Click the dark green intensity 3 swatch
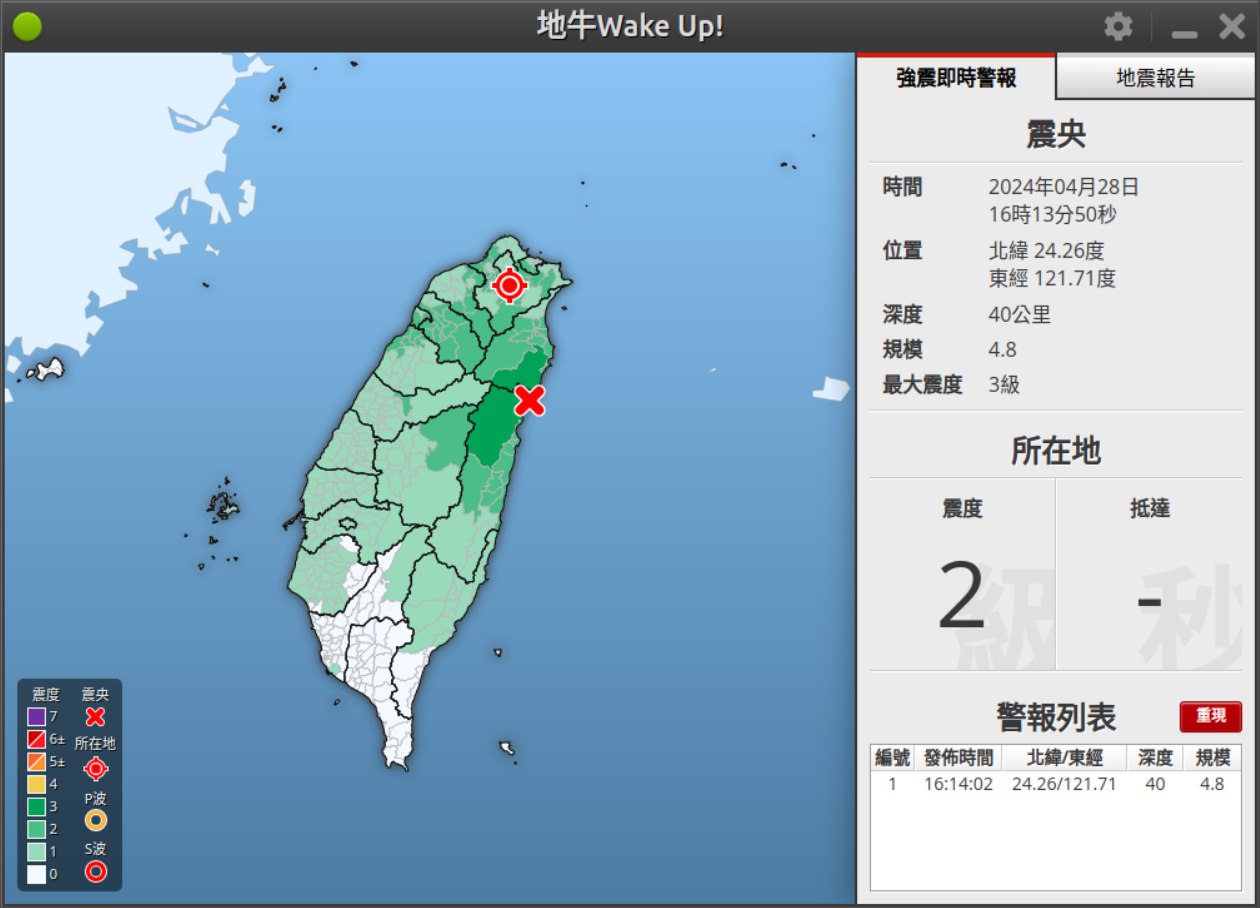1260x908 pixels. coord(37,806)
